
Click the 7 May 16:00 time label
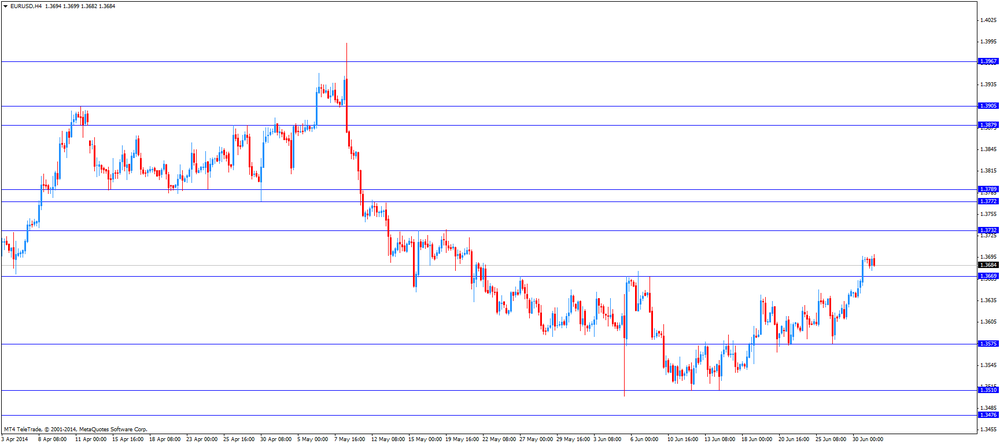coord(349,439)
